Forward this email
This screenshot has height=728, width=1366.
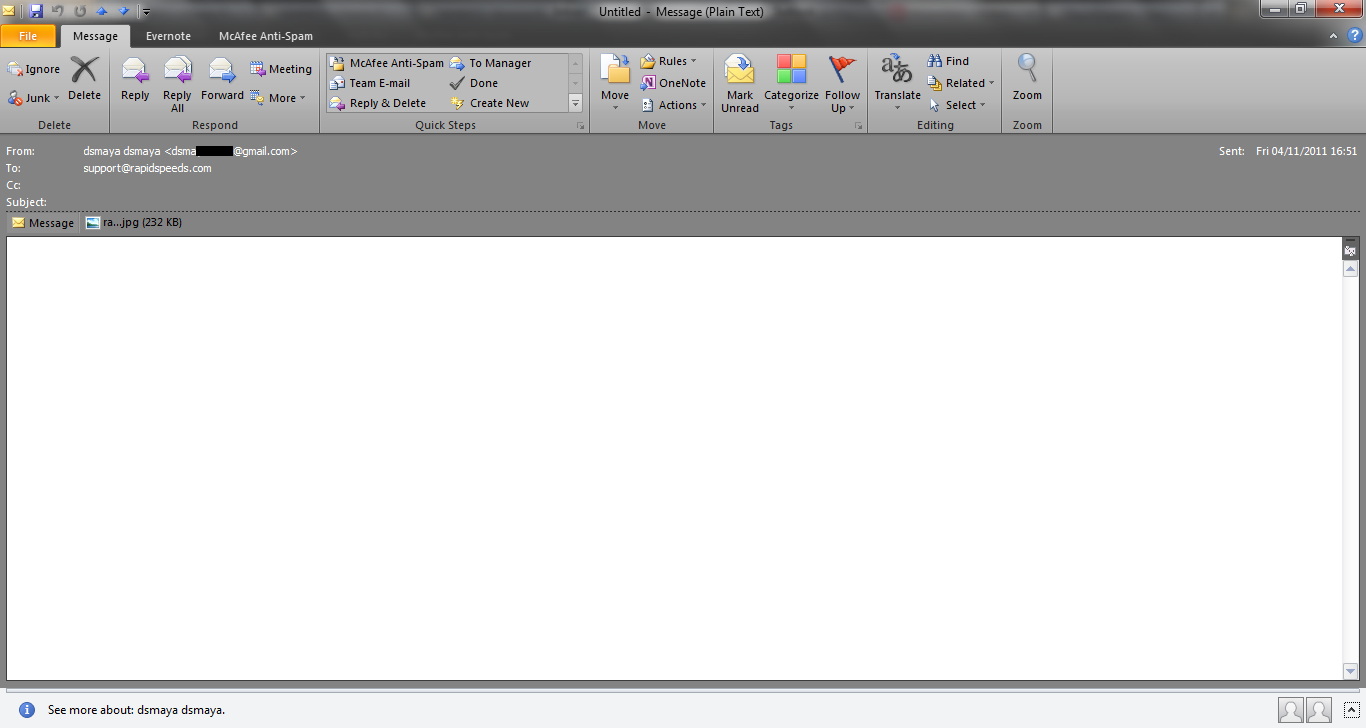(x=222, y=79)
